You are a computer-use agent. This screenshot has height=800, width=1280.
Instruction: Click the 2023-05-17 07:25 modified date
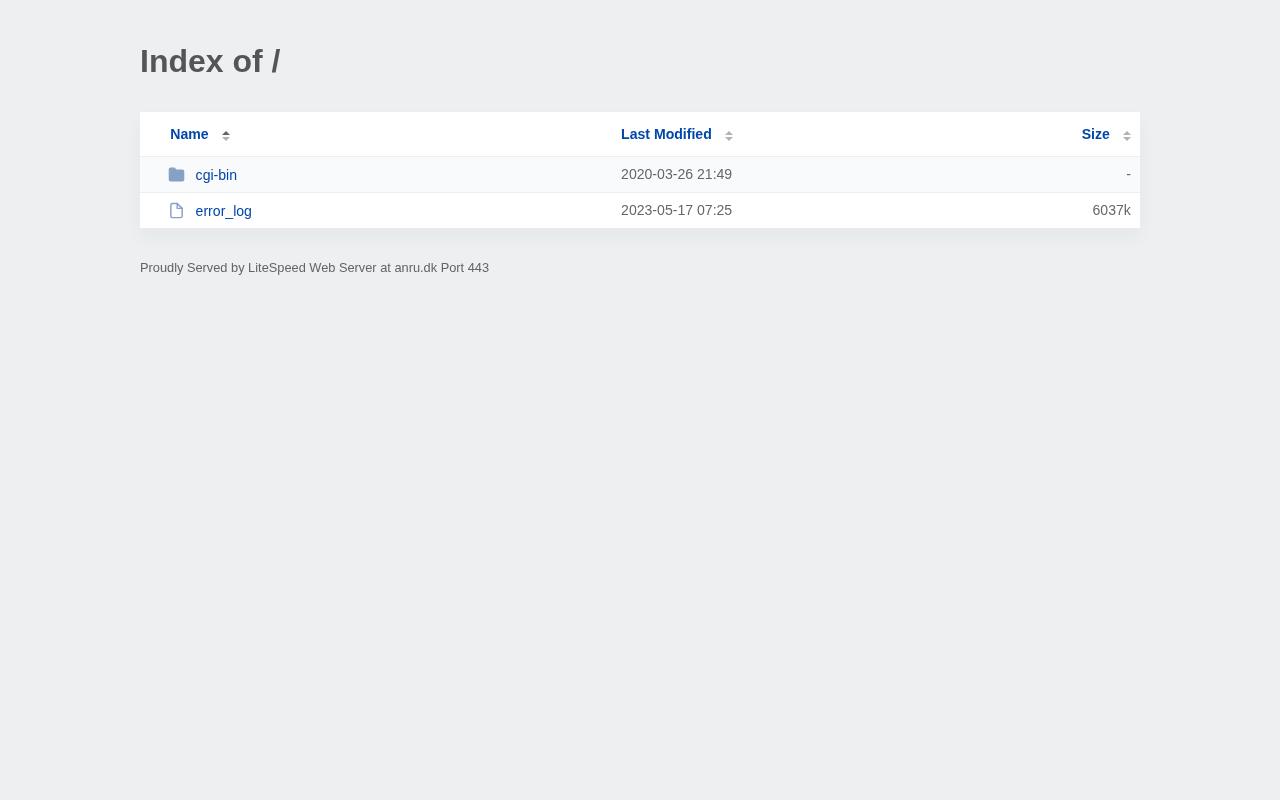tap(676, 210)
